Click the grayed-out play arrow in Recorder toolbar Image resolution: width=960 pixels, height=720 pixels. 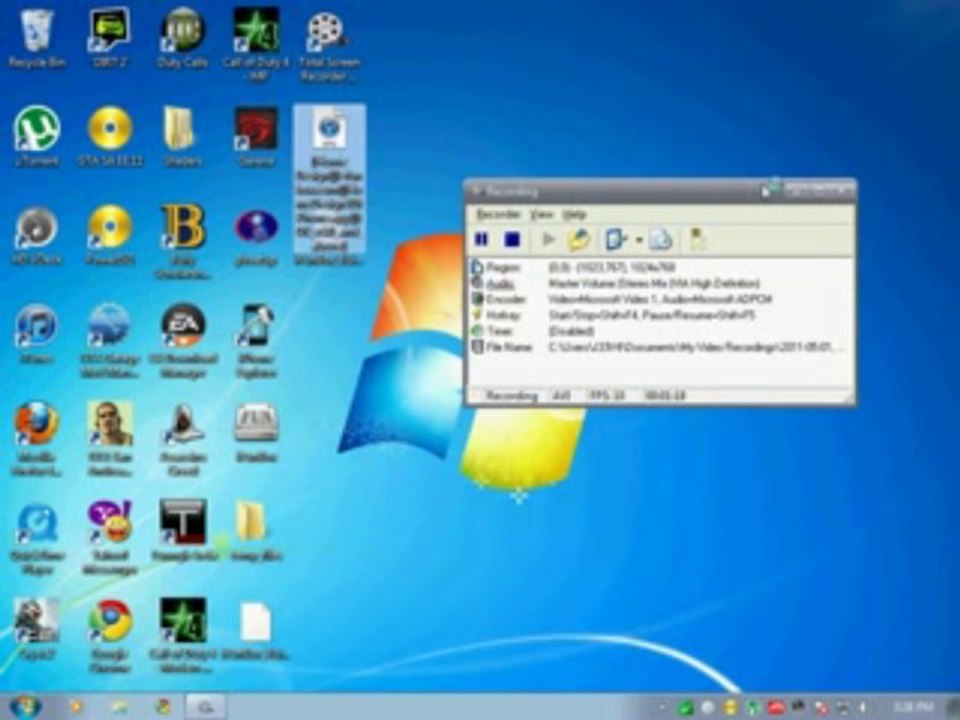point(548,239)
